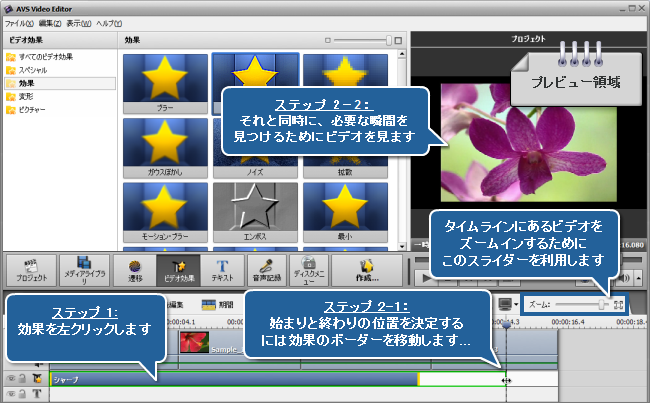Open the 編集 menu
650x403 pixels.
coord(50,24)
